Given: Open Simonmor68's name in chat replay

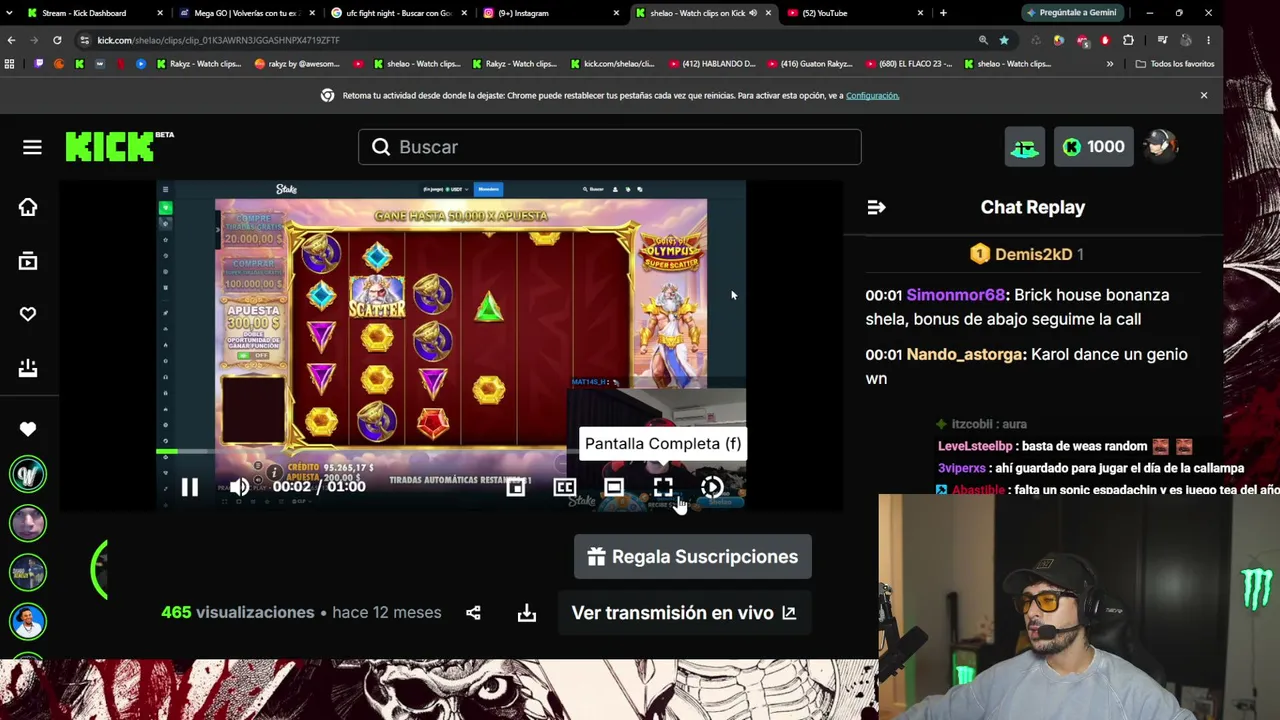Looking at the screenshot, I should 955,295.
